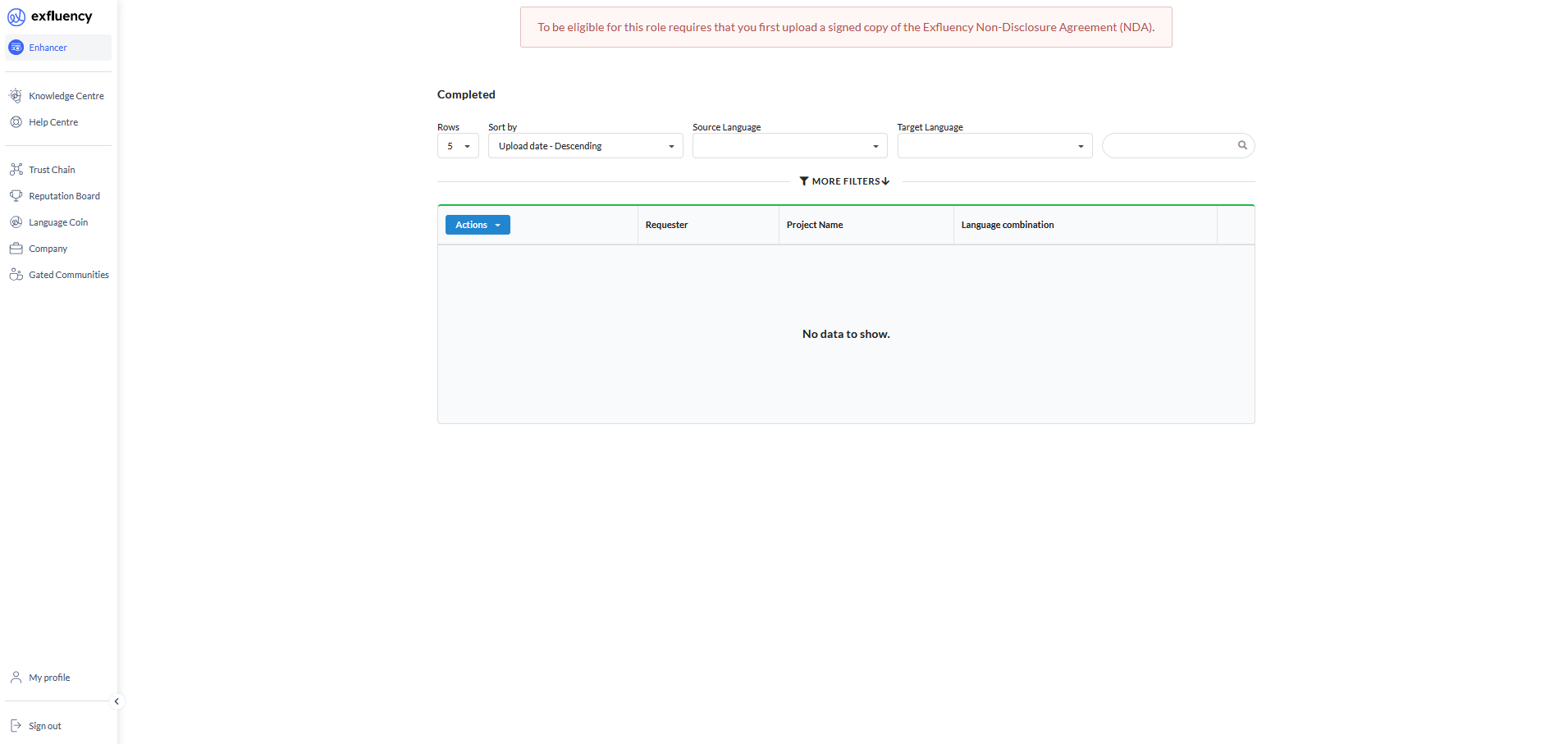Click the No data to show message
The height and width of the screenshot is (744, 1568).
[x=846, y=334]
